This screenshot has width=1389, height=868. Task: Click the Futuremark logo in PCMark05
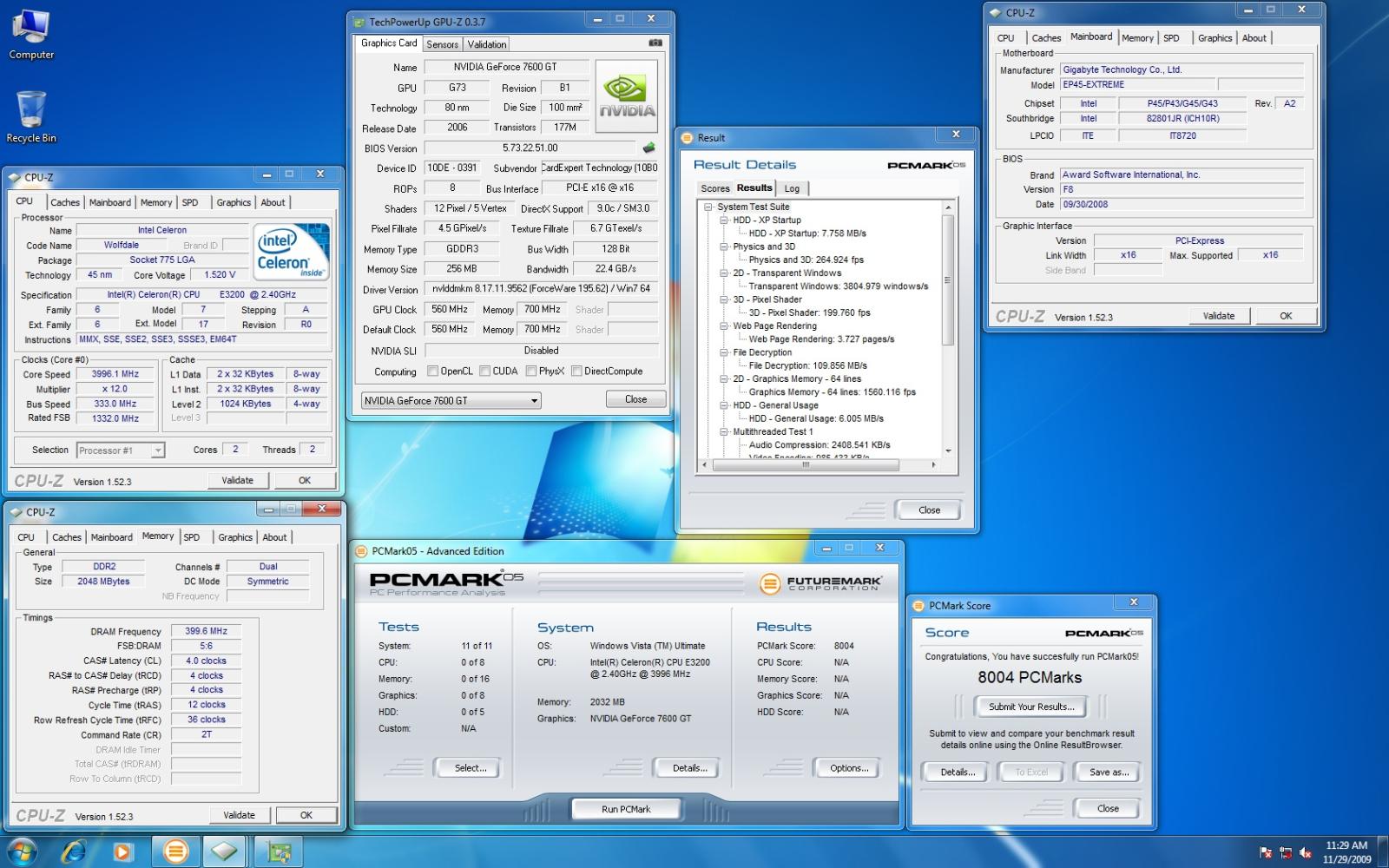(x=820, y=583)
